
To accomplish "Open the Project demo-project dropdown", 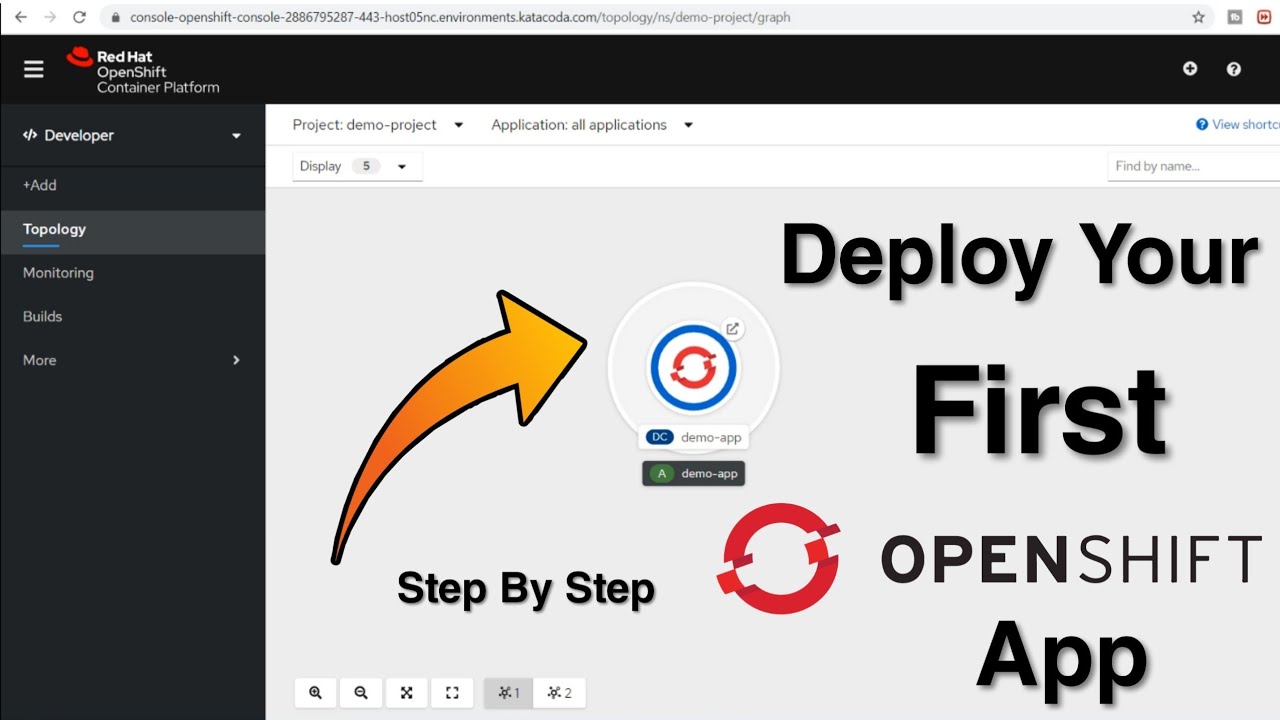I will point(378,125).
